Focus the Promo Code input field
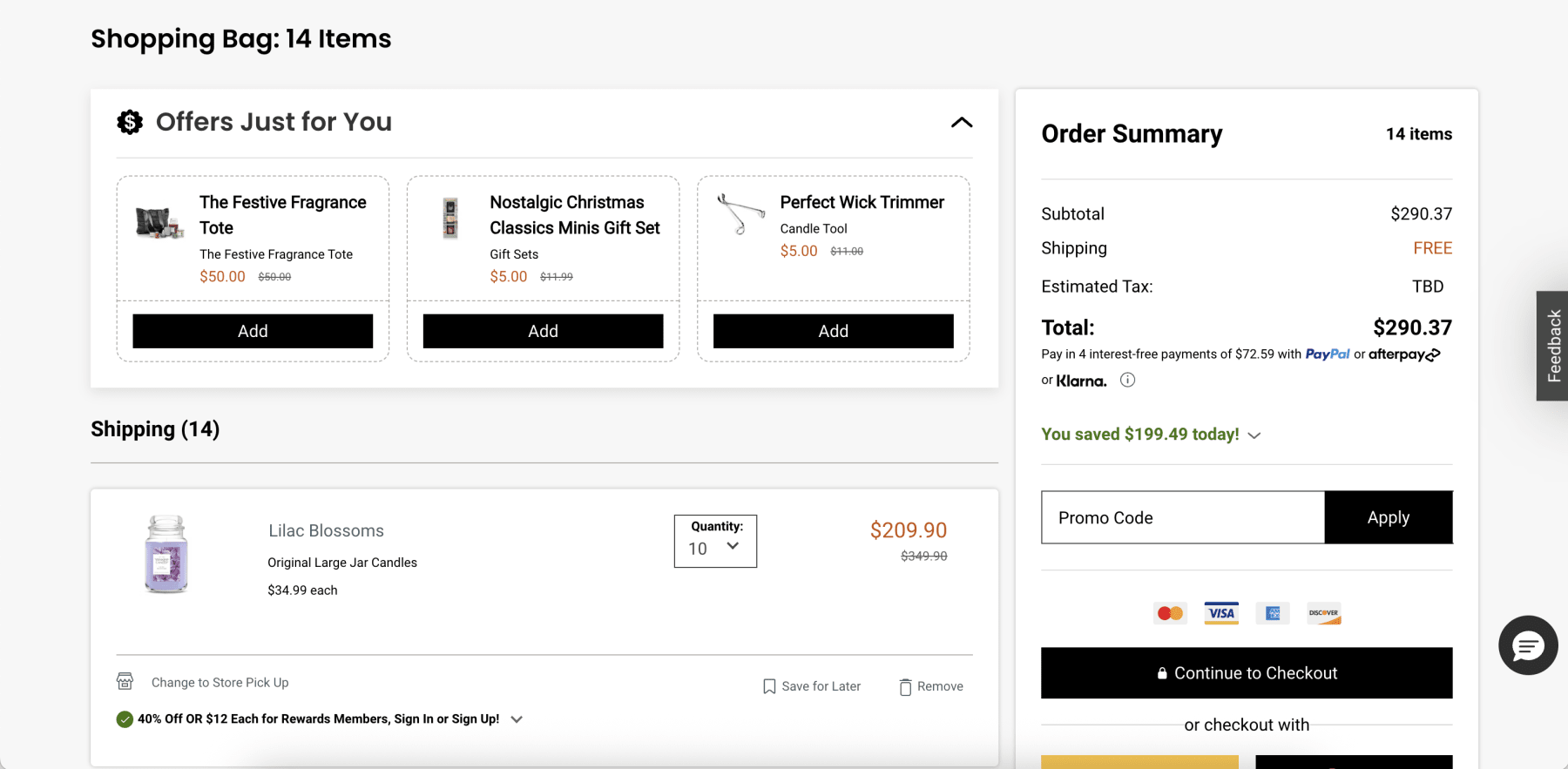Screen dimensions: 1568x769 click(x=1182, y=517)
